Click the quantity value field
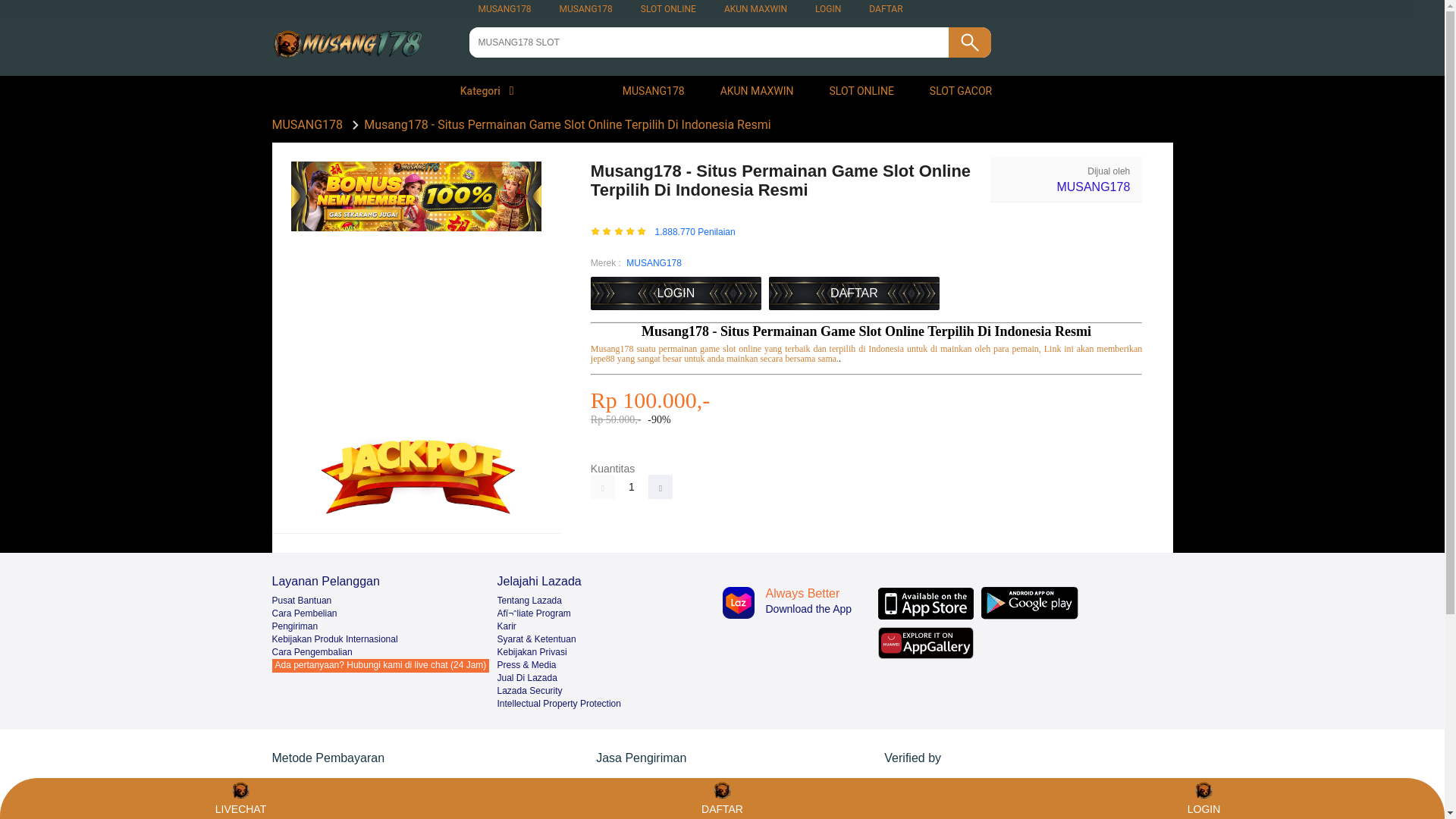Viewport: 1456px width, 819px height. [x=632, y=487]
